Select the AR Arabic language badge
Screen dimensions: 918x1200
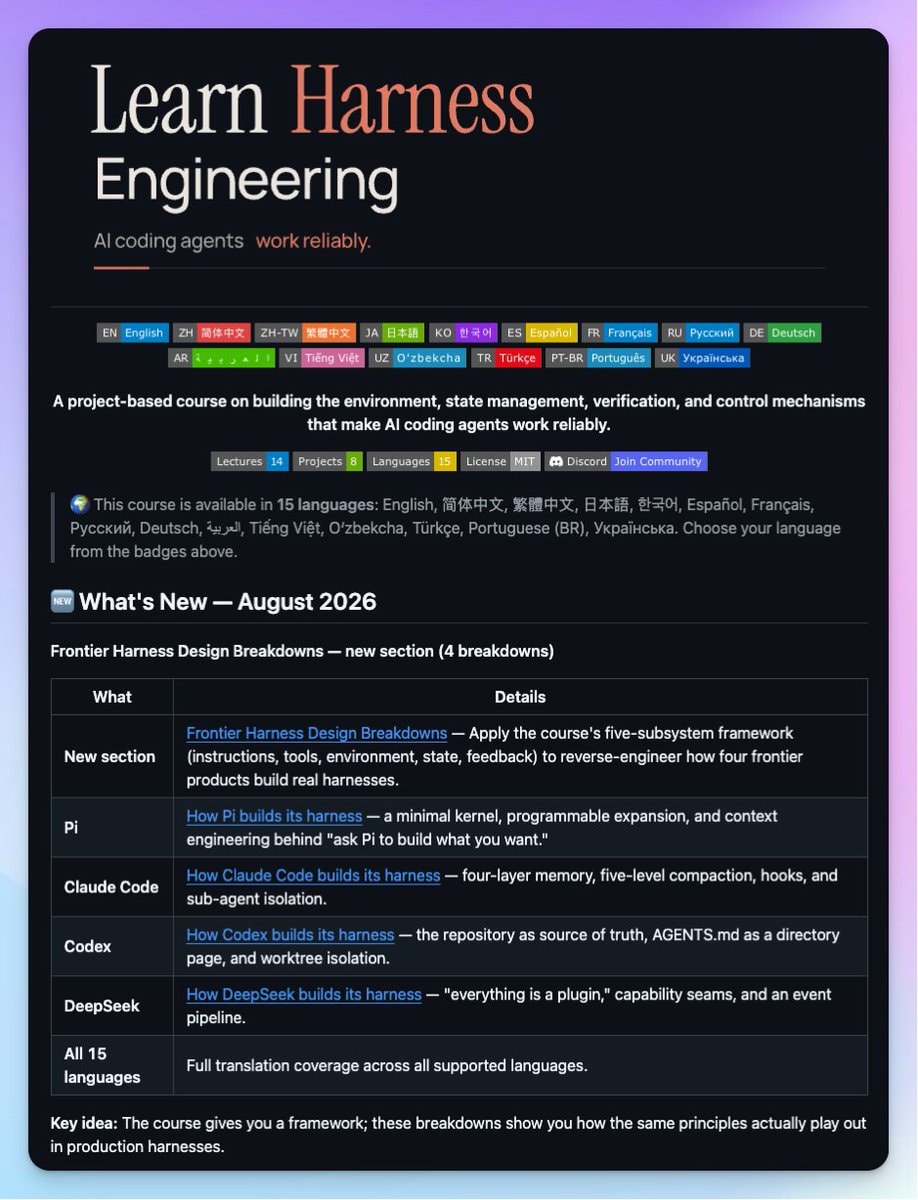tap(221, 358)
